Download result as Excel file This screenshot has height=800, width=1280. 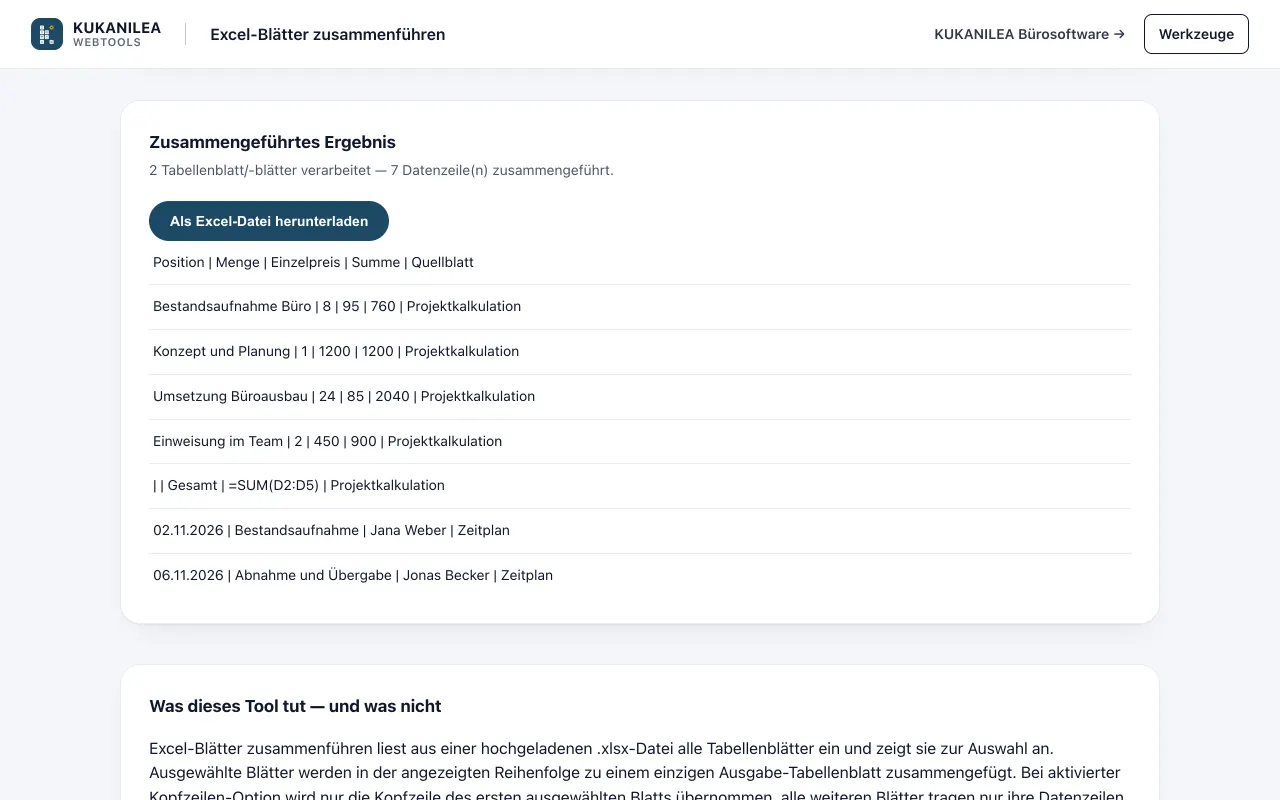point(269,221)
